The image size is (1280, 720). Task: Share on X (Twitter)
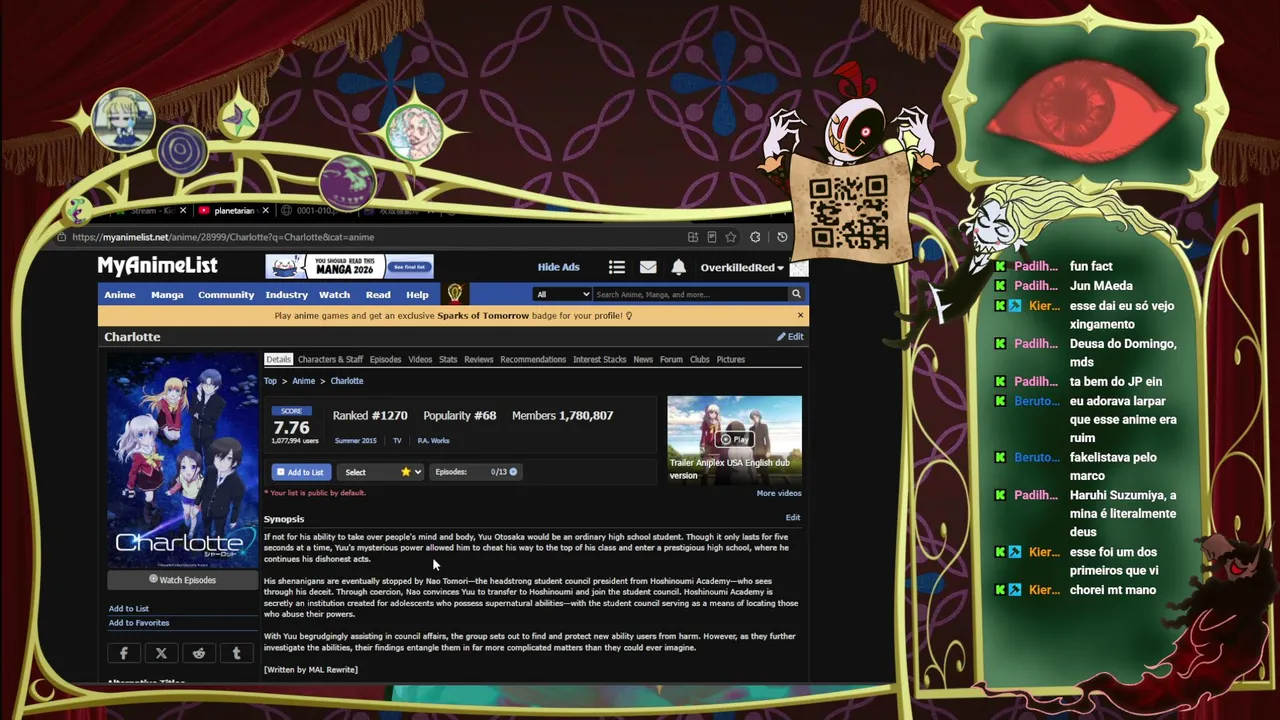coord(161,653)
